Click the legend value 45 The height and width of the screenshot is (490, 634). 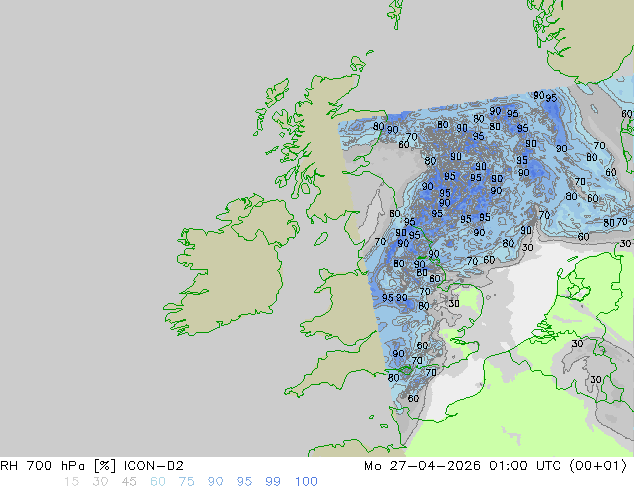(129, 482)
